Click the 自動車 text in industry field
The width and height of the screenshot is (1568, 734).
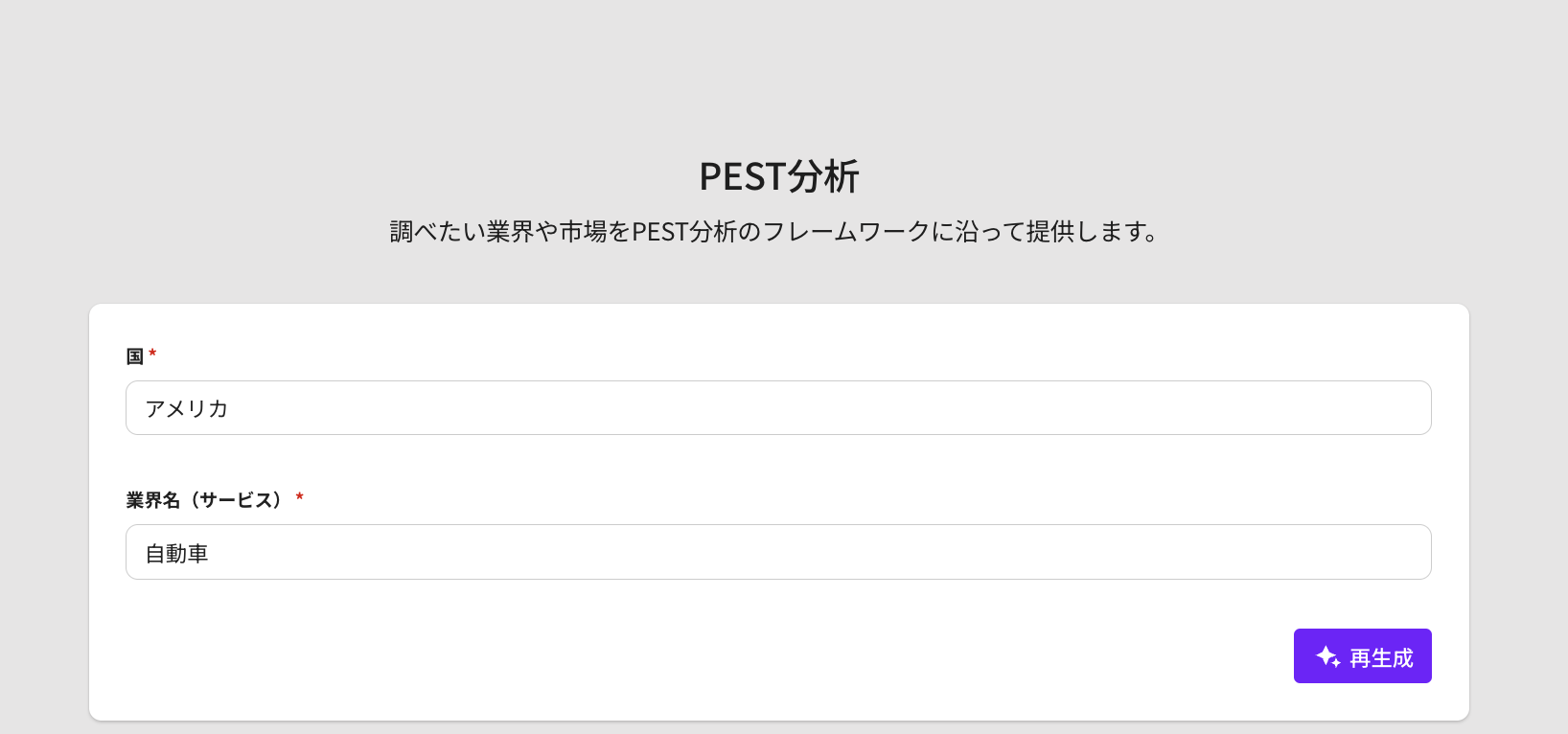tap(177, 554)
